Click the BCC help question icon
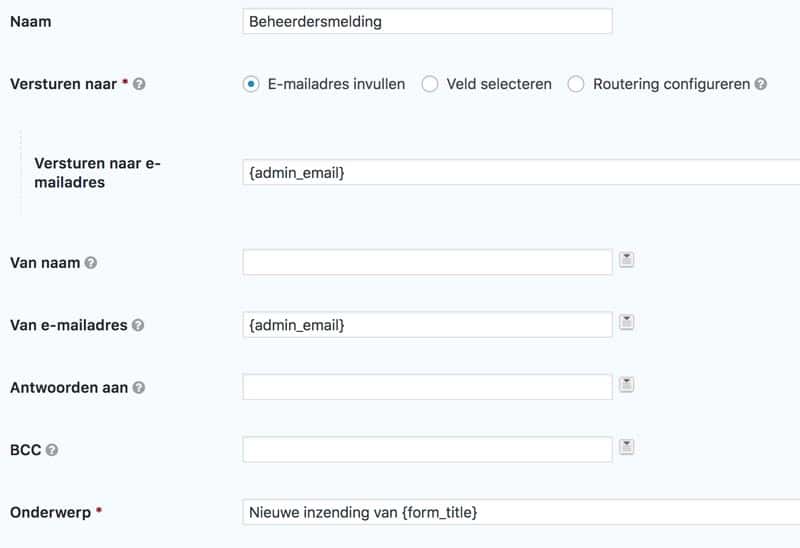Image resolution: width=800 pixels, height=548 pixels. (52, 450)
